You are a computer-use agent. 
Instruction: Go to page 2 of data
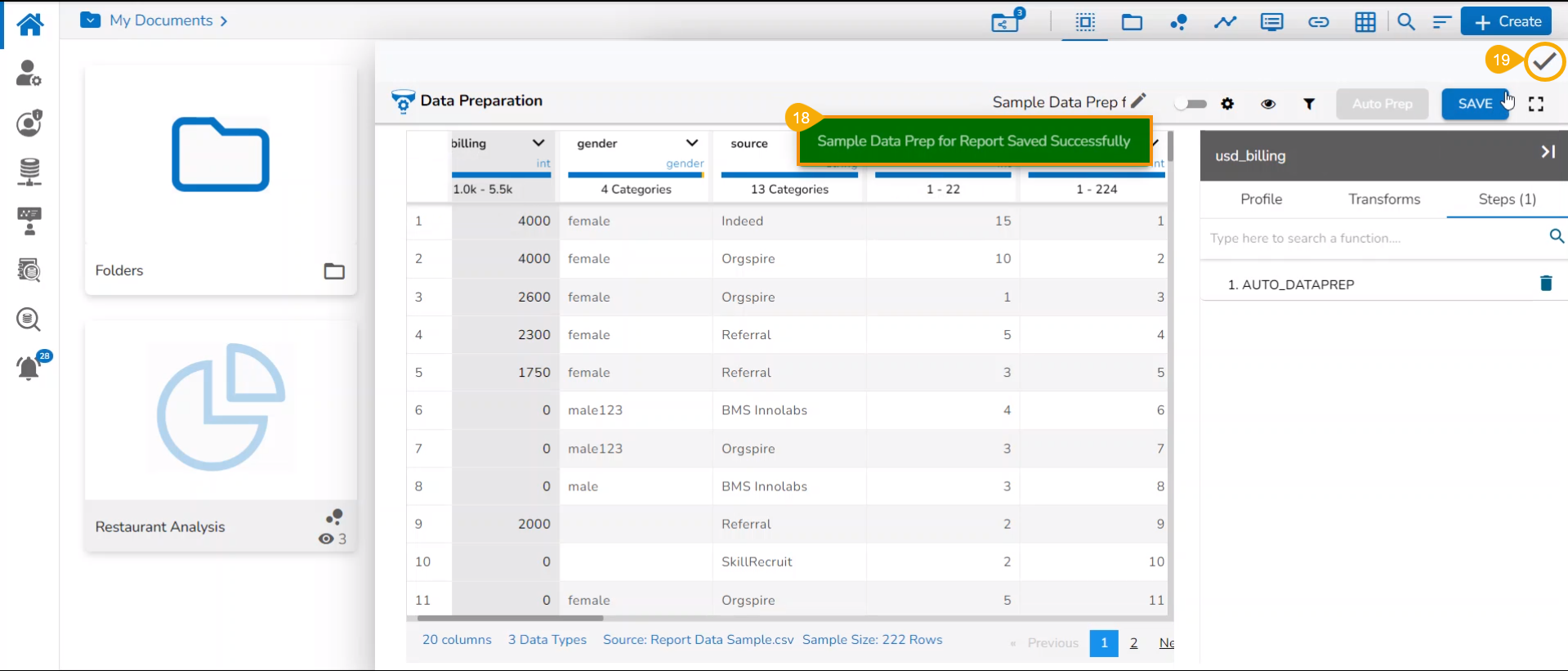point(1133,643)
